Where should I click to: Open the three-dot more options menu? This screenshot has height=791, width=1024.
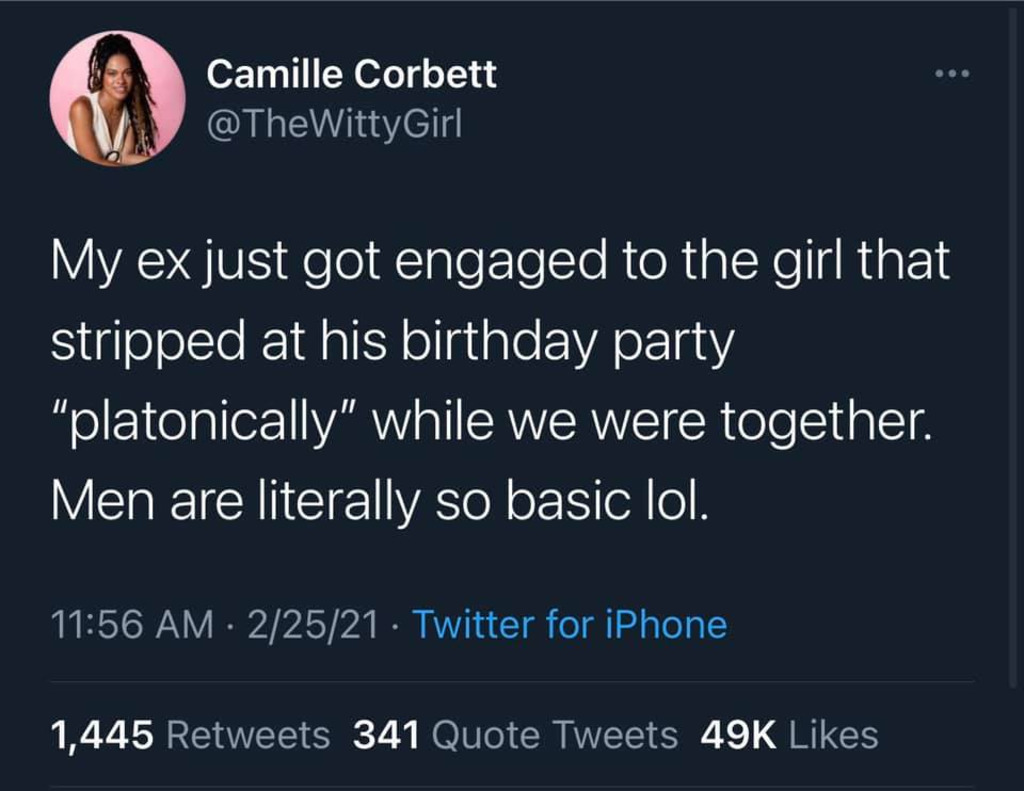coord(951,75)
